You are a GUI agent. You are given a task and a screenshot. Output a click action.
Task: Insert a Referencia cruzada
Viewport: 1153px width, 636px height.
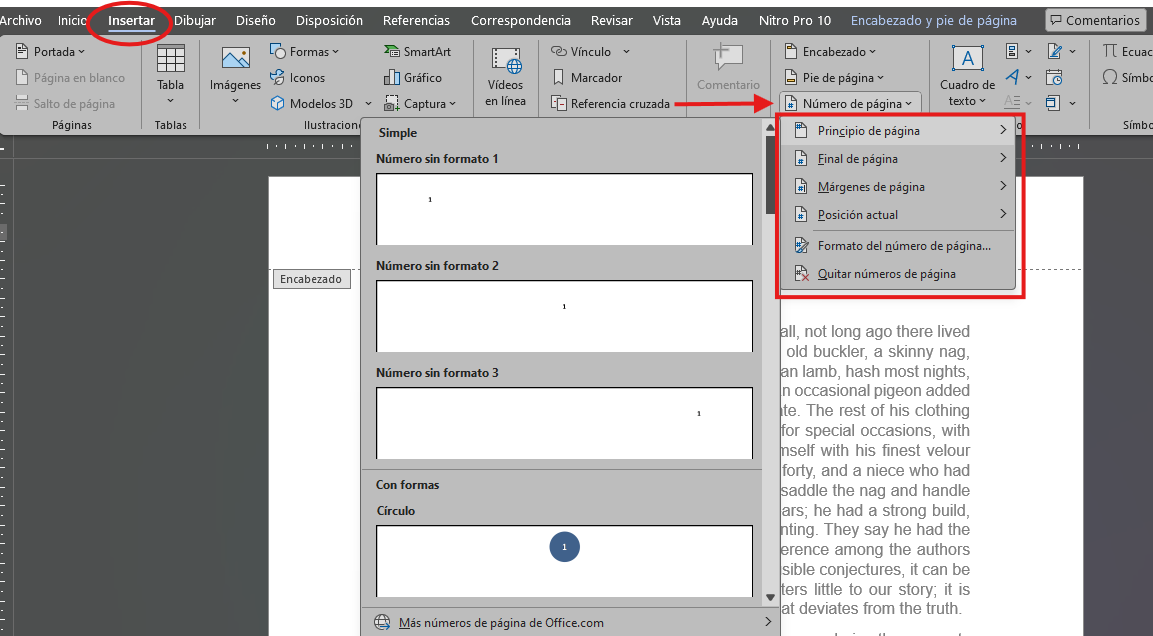pos(611,104)
